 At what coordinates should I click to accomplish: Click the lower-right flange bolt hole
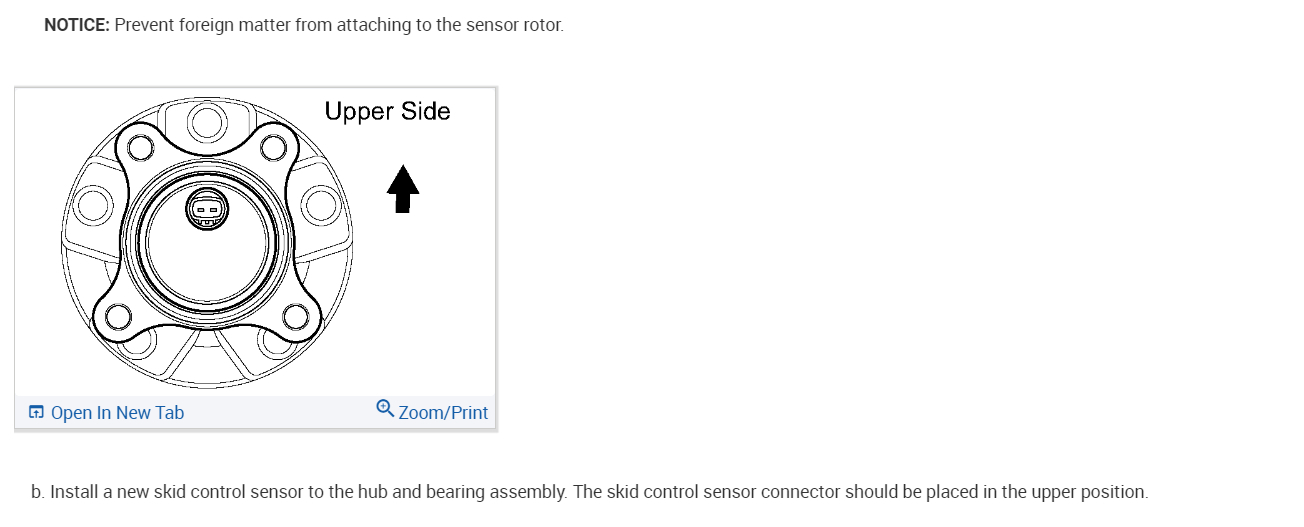pos(296,317)
